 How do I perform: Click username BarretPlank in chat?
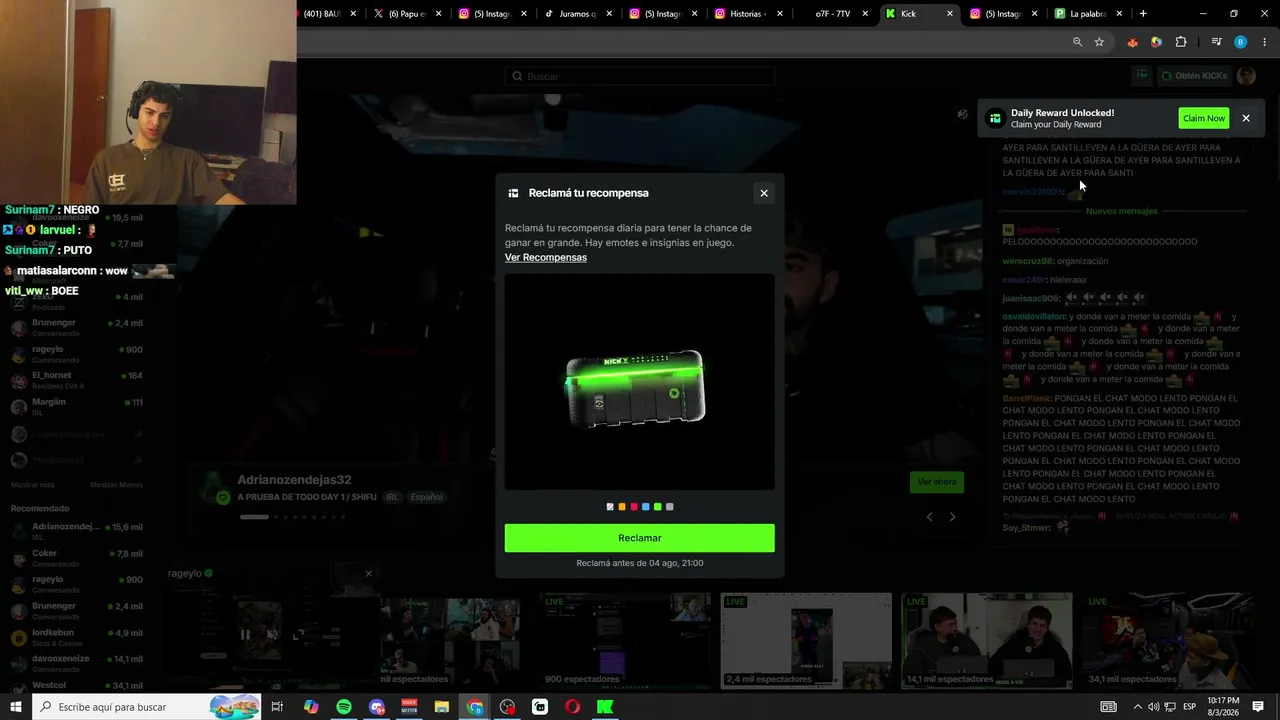tap(1027, 398)
